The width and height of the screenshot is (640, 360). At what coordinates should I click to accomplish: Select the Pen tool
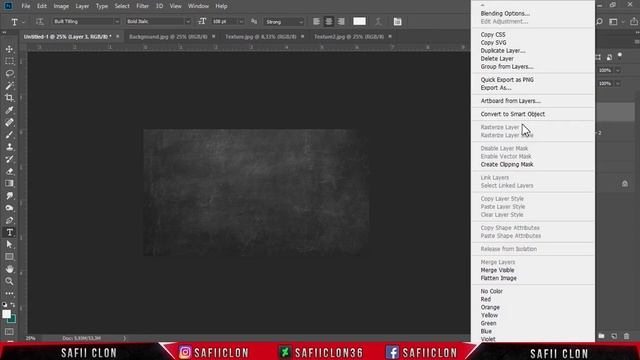coord(9,220)
